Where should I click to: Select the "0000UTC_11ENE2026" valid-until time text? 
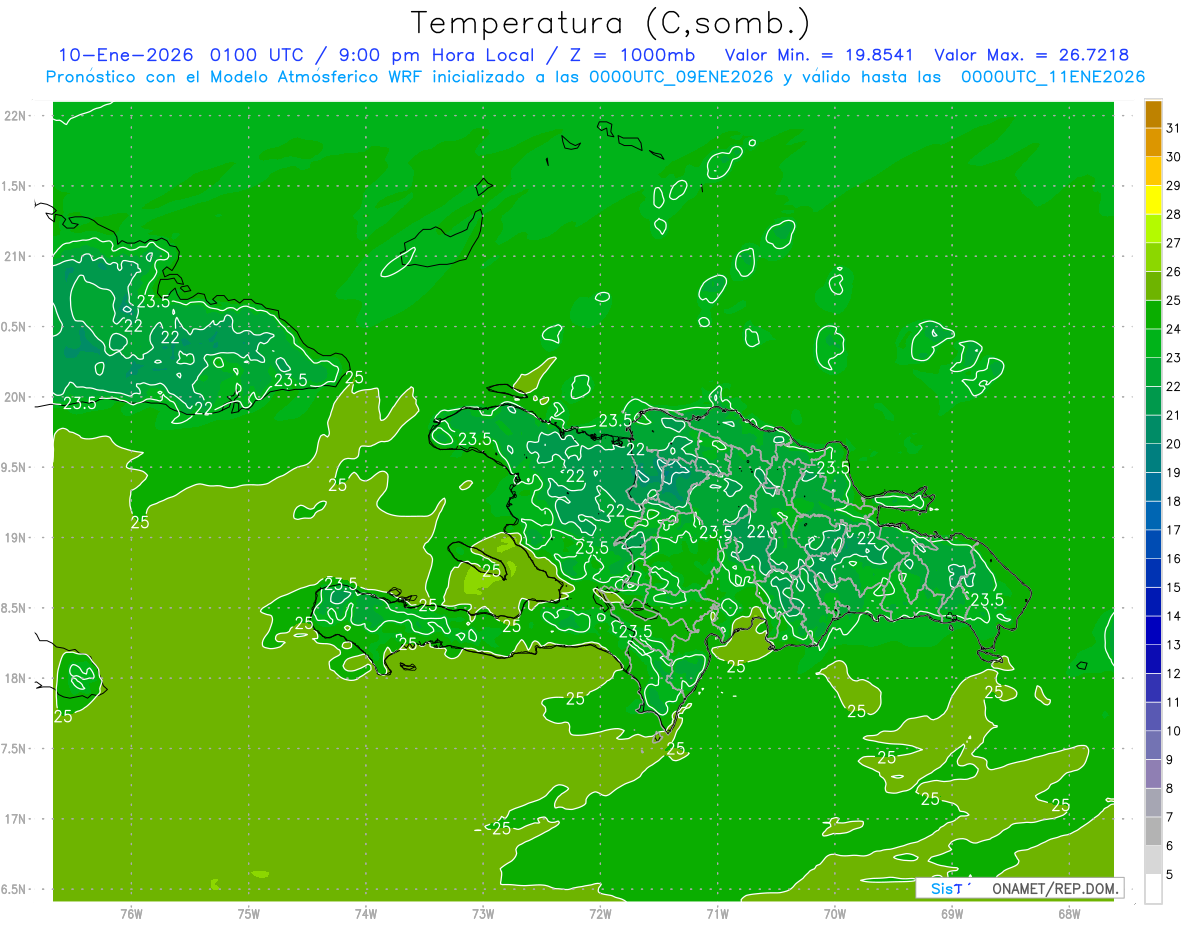click(x=1053, y=77)
